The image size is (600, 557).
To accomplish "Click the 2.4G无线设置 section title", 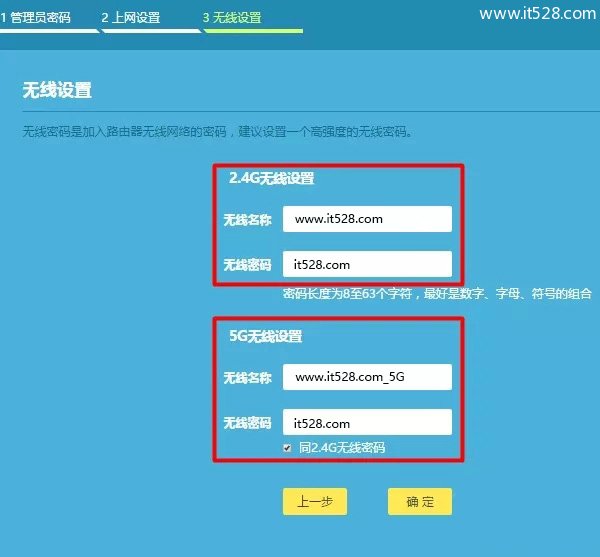I will [271, 178].
